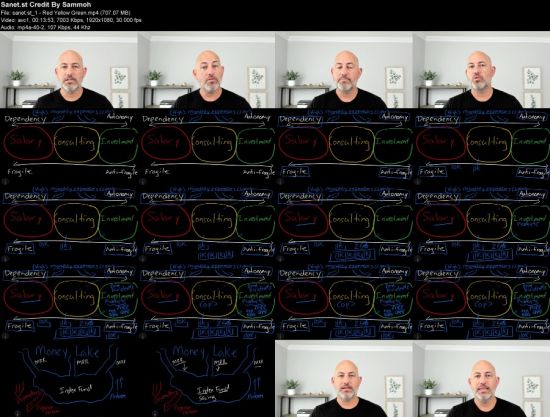
Task: Select the red Salary circle in first diagram frame
Action: (28, 143)
